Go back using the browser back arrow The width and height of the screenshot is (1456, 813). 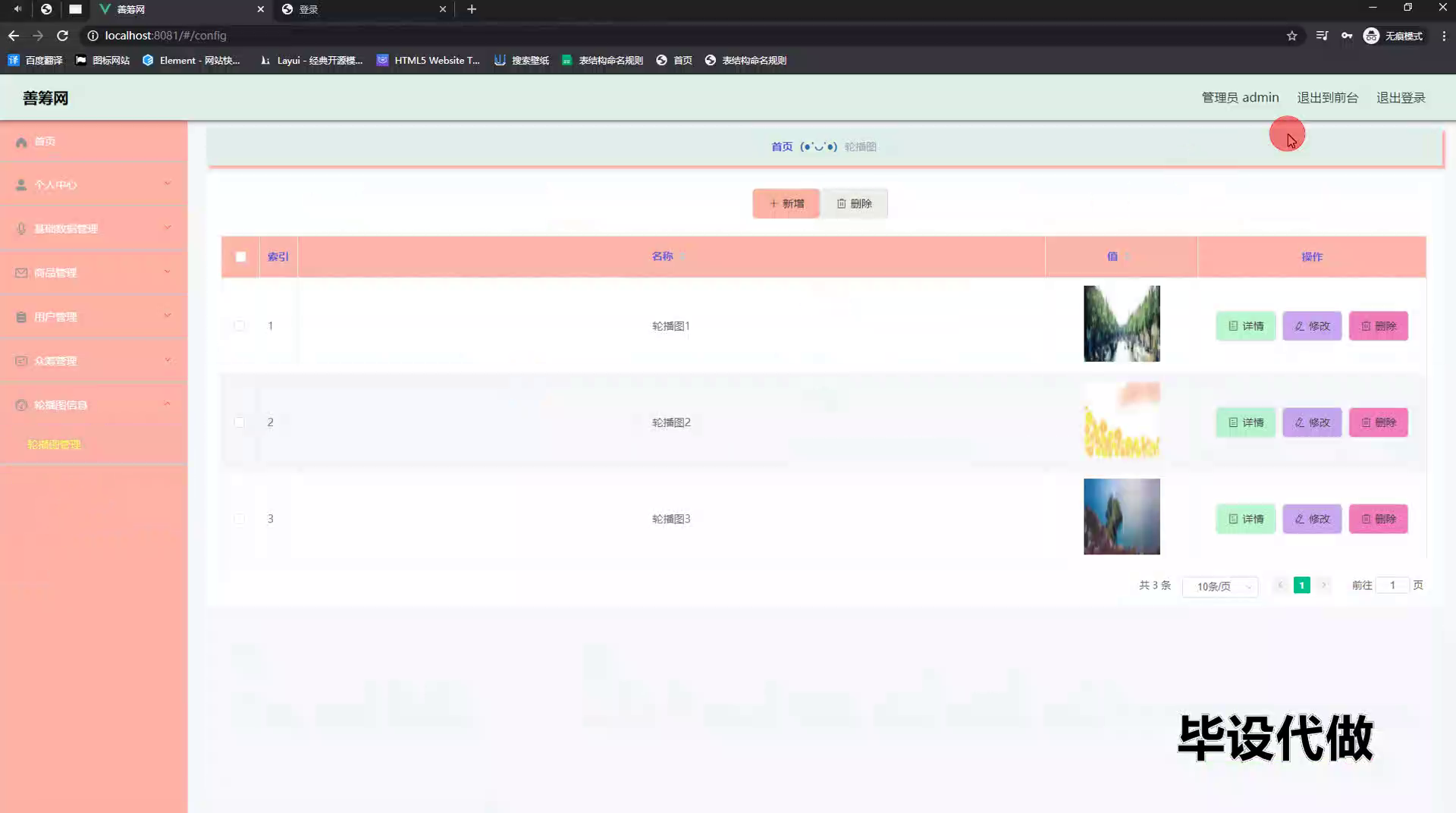point(14,36)
